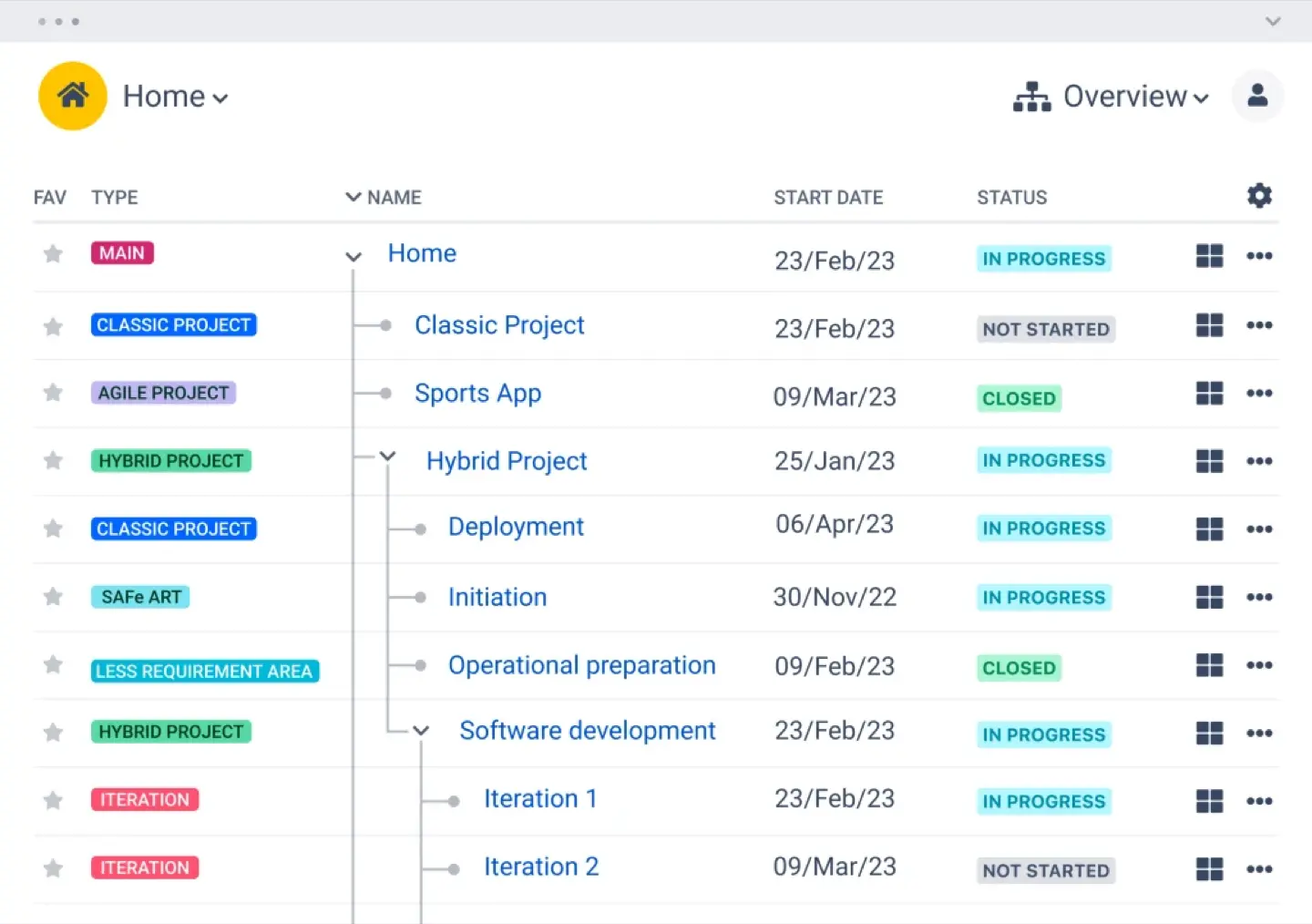1312x924 pixels.
Task: Open the column settings gear icon
Action: (1259, 195)
